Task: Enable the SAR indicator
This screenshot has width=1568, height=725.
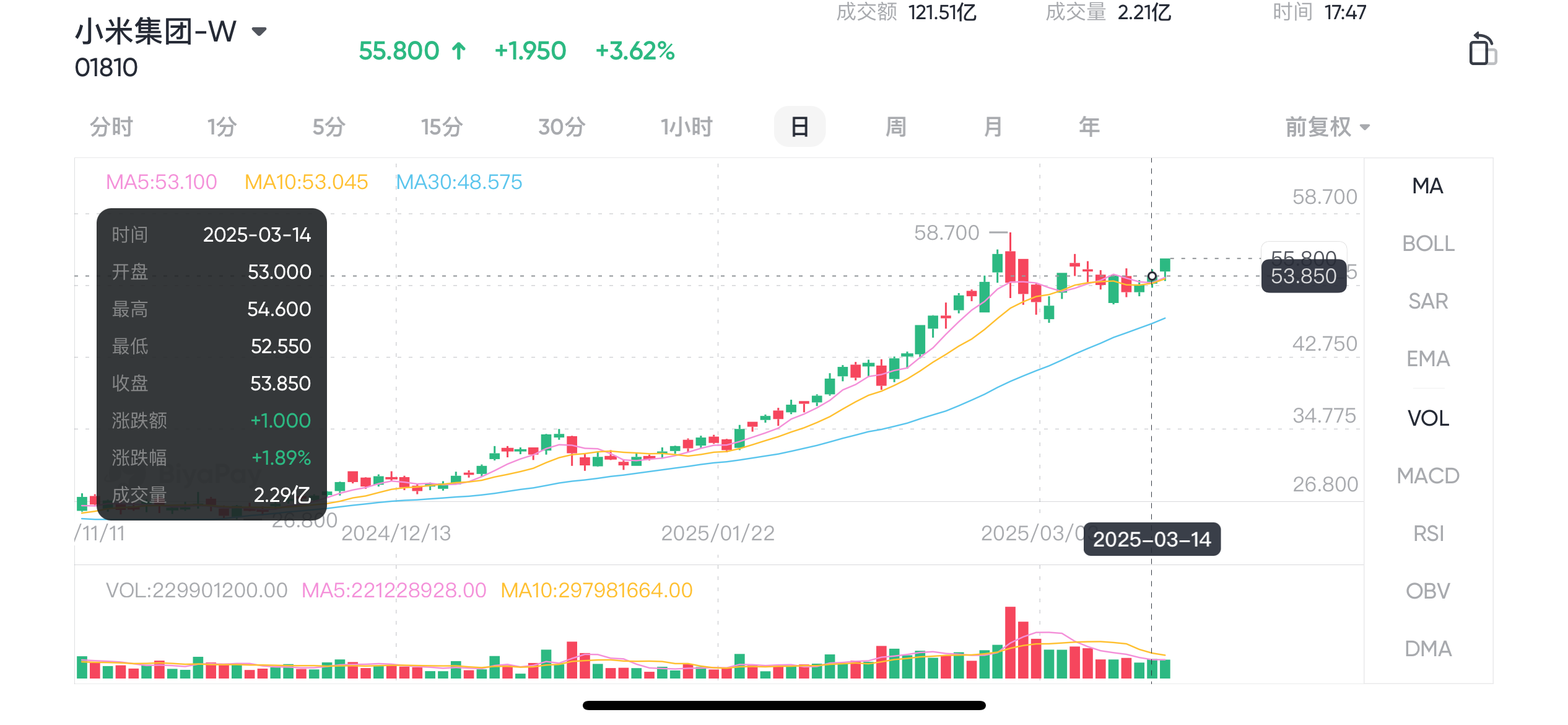Action: pos(1428,301)
